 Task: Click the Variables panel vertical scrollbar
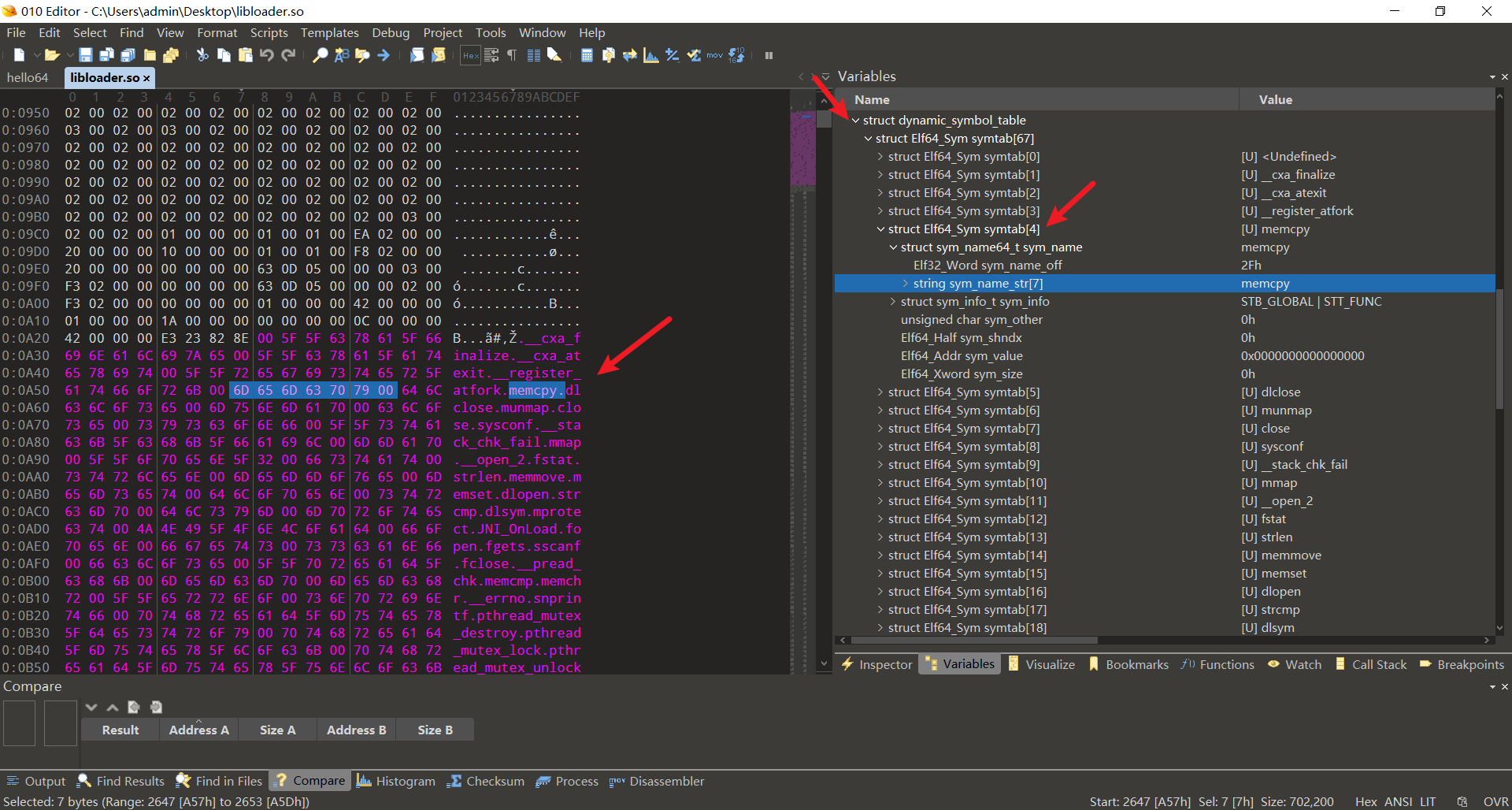pyautogui.click(x=1500, y=349)
